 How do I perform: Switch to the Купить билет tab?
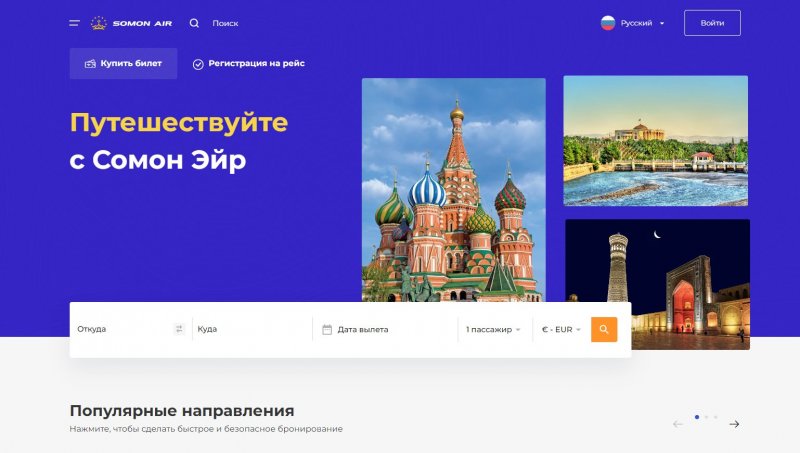[x=123, y=63]
